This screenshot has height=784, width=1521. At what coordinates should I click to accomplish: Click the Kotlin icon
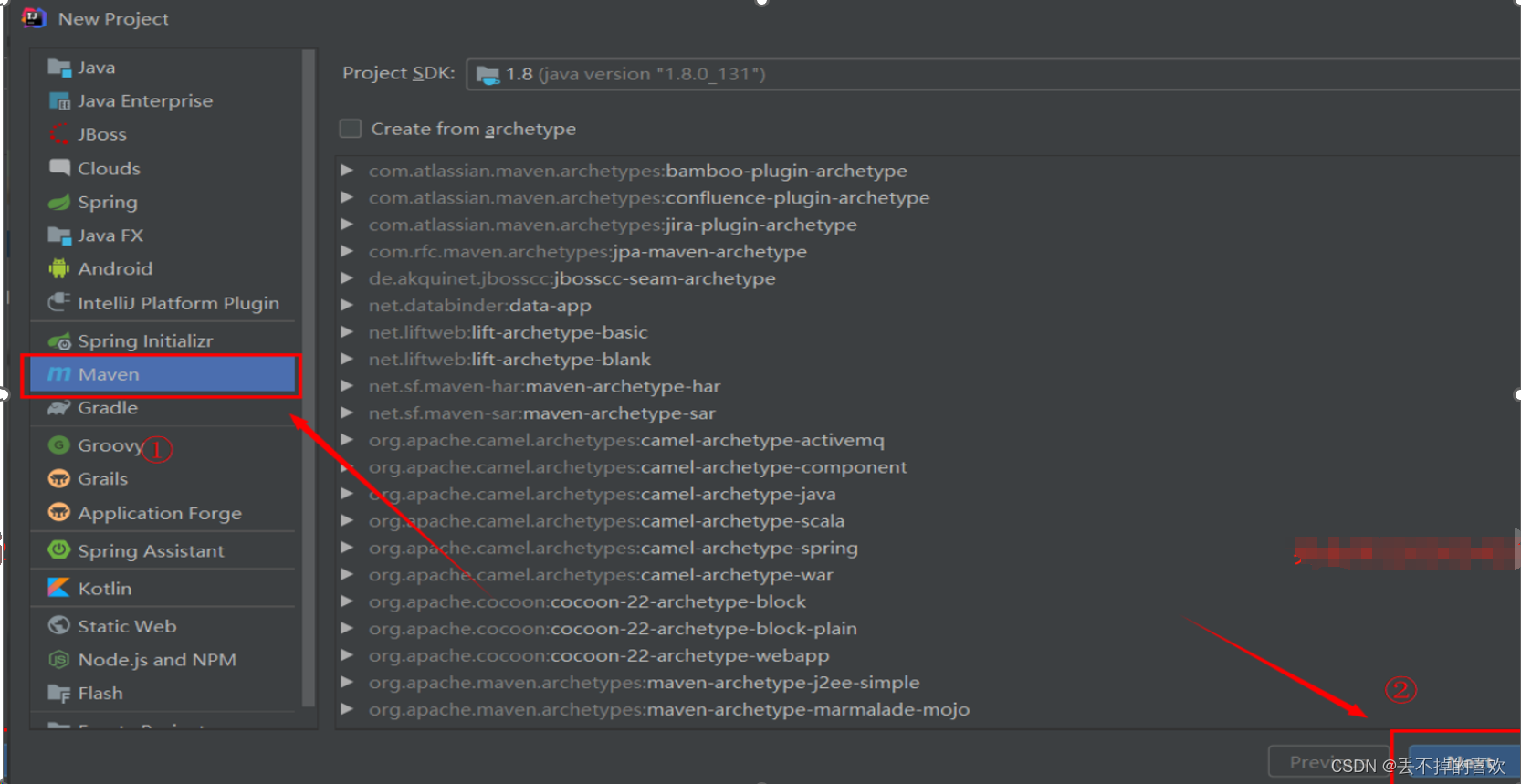tap(59, 588)
